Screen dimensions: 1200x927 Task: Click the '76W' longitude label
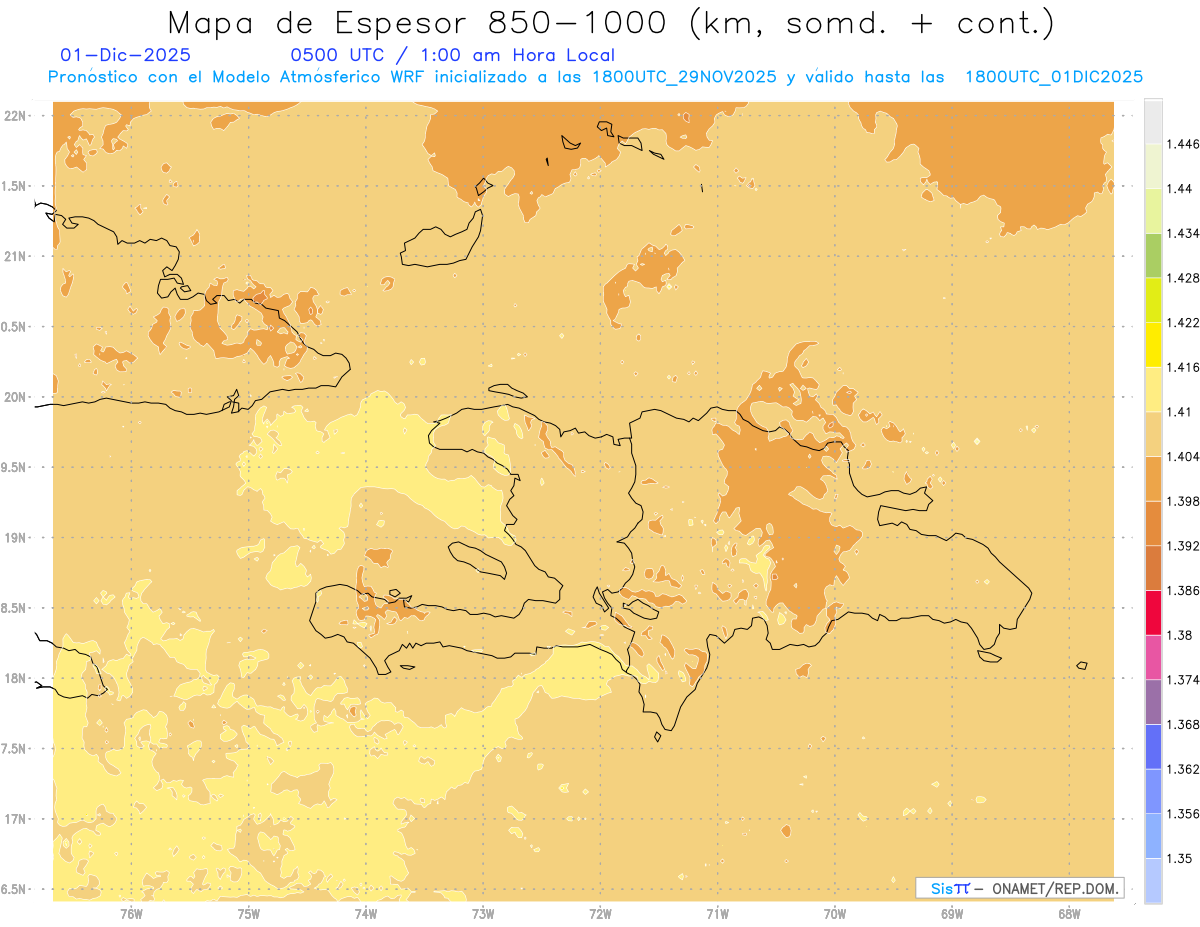pos(132,914)
